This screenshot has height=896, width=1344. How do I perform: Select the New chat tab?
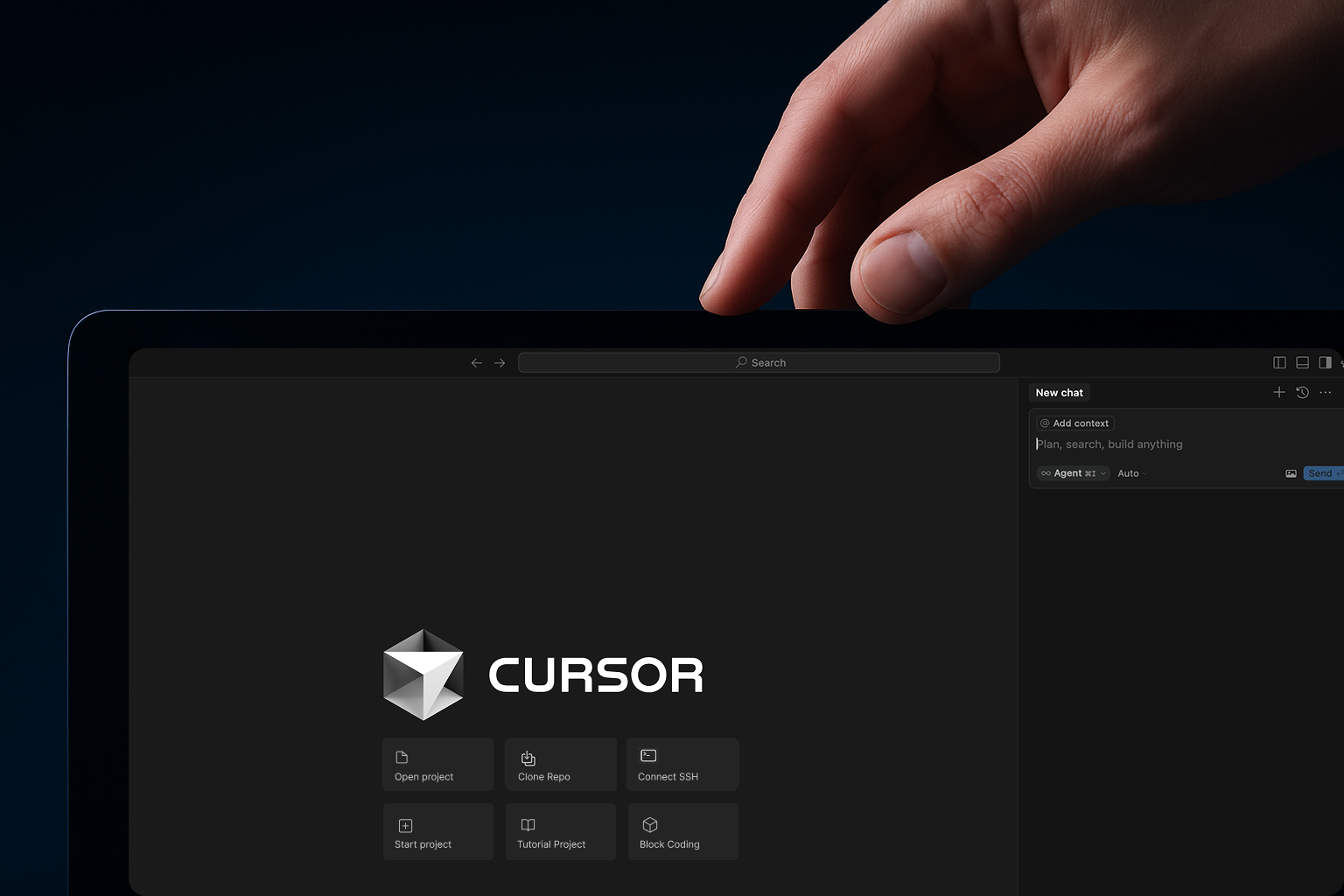pyautogui.click(x=1059, y=393)
